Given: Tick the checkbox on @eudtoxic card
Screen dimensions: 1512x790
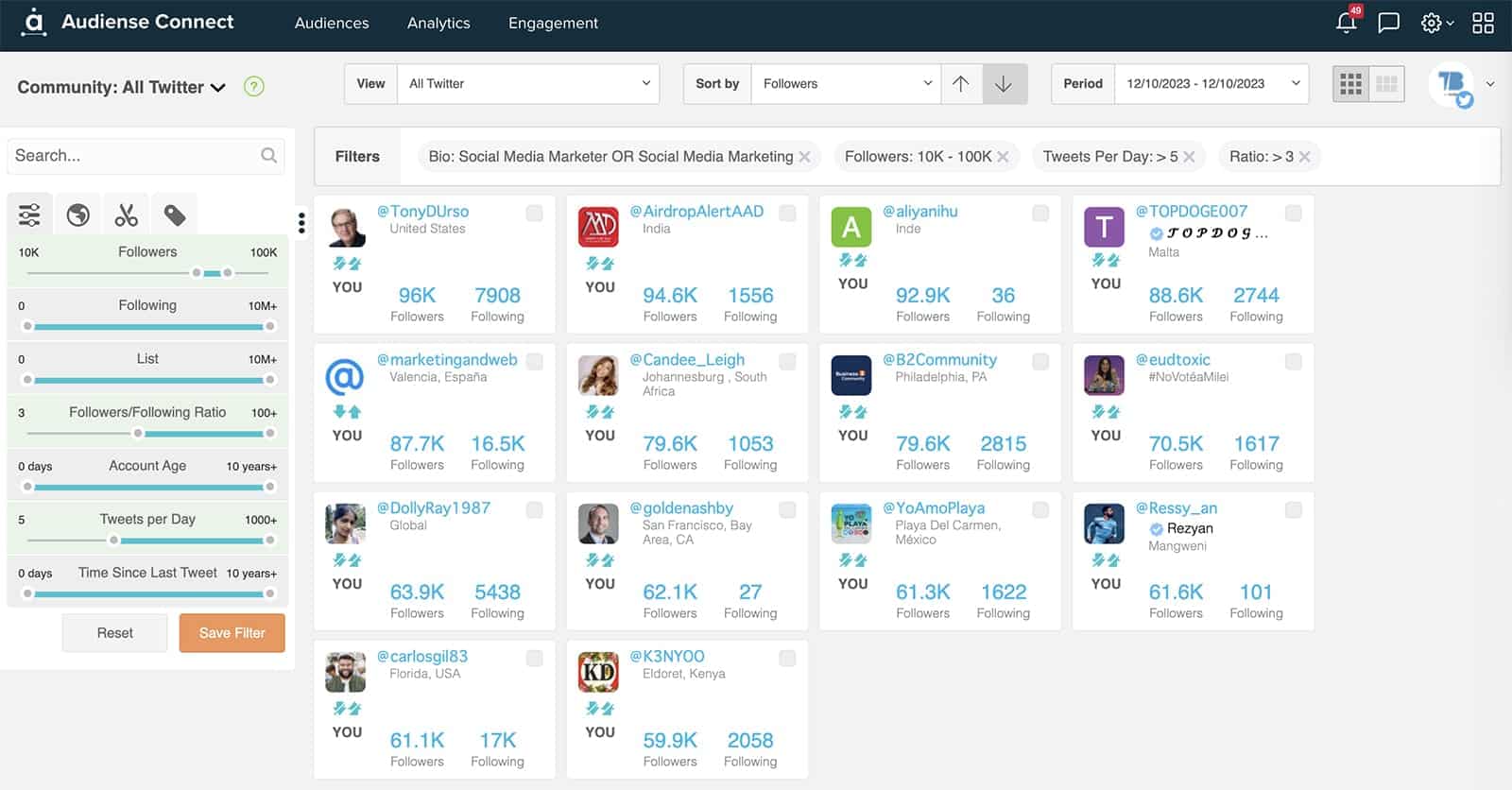Looking at the screenshot, I should coord(1294,362).
